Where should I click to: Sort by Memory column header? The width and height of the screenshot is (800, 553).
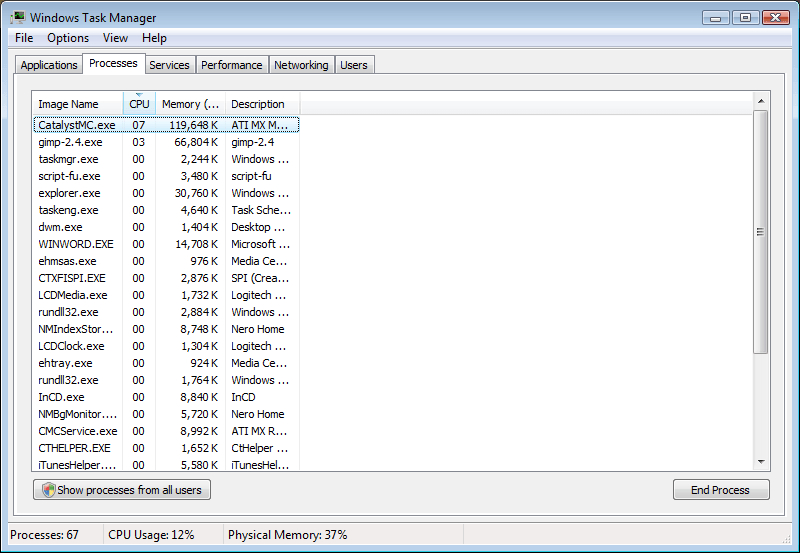(x=190, y=104)
